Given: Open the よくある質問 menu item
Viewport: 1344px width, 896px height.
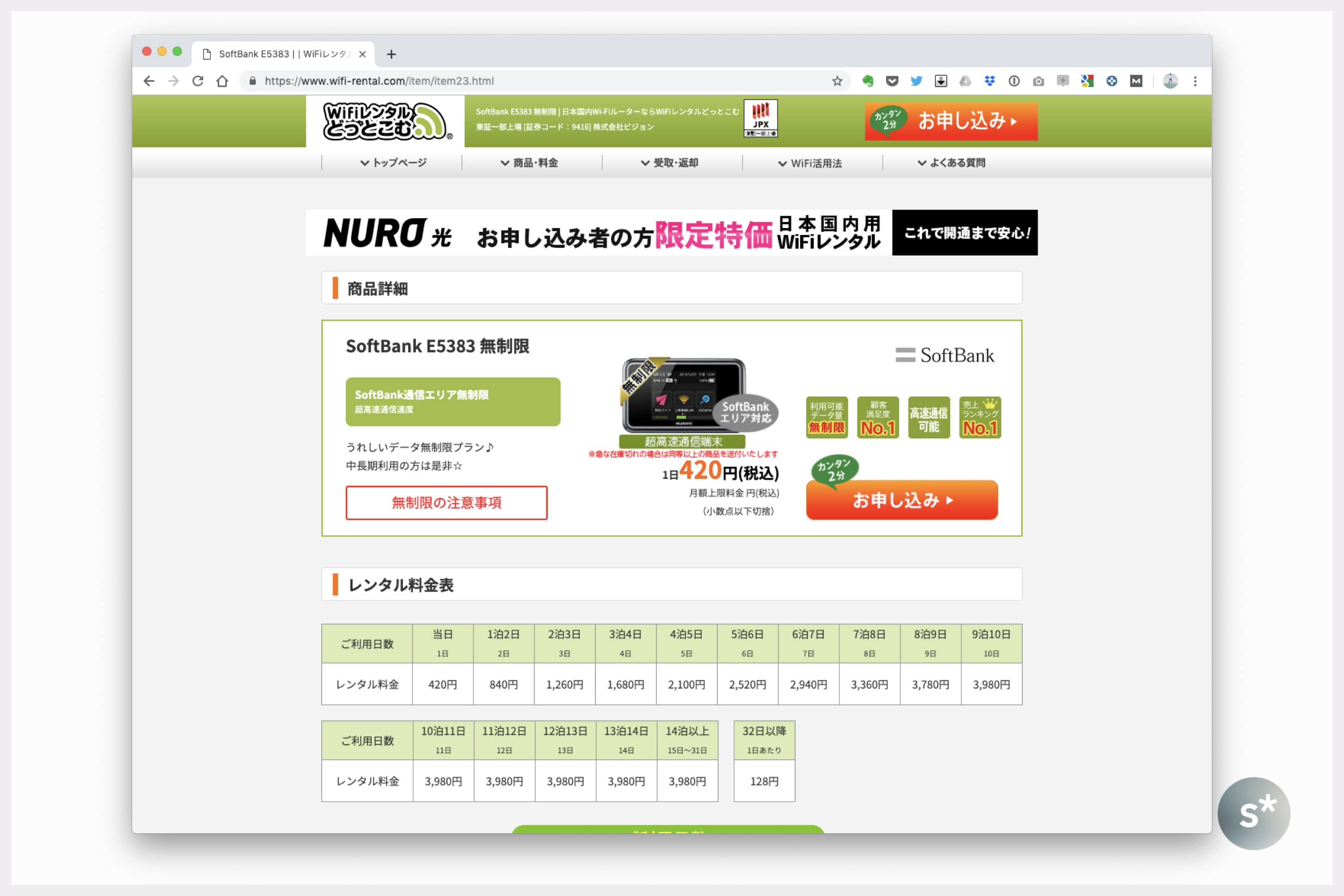Looking at the screenshot, I should click(x=952, y=163).
